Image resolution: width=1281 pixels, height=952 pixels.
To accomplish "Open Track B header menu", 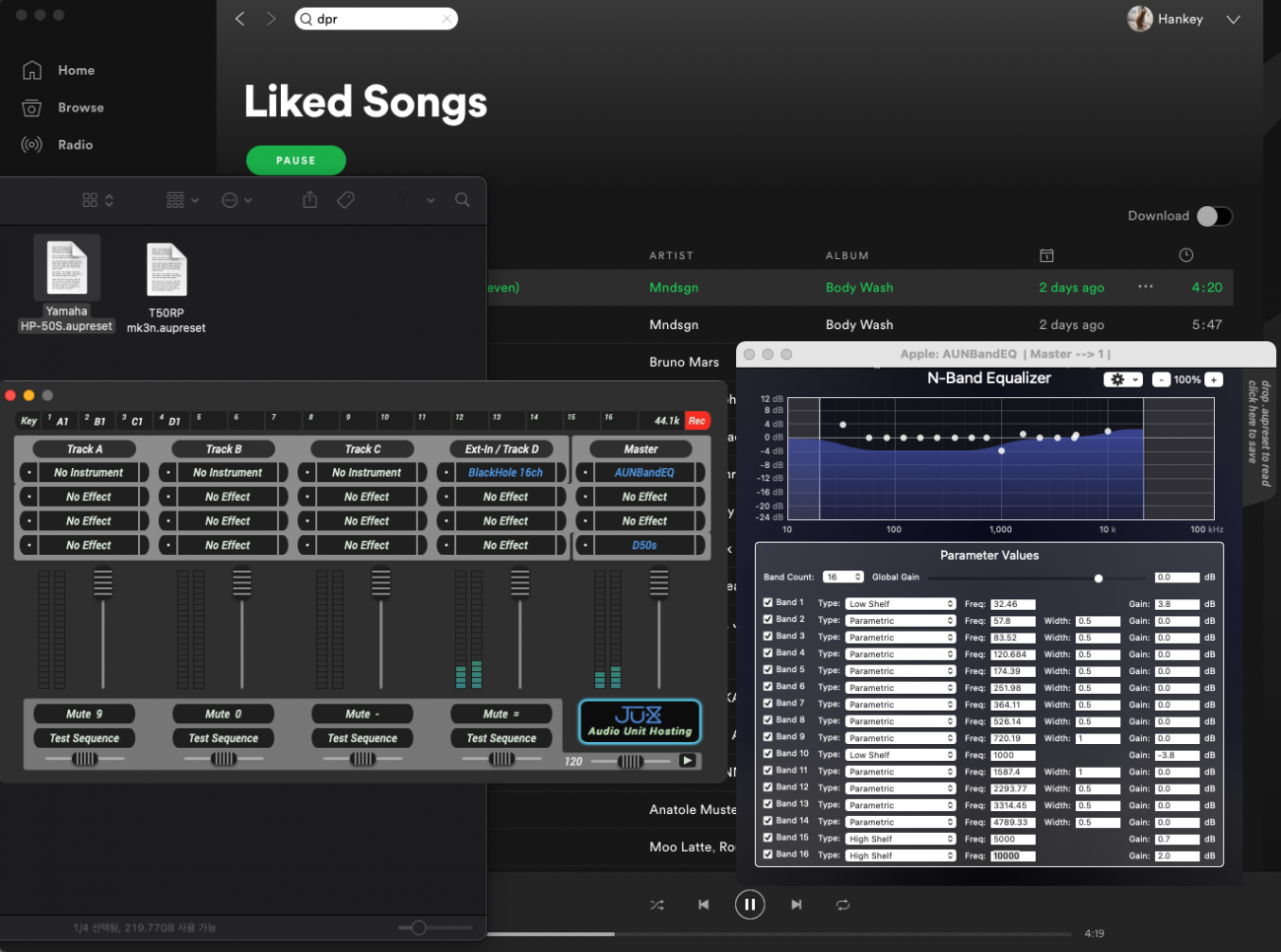I will pos(224,448).
